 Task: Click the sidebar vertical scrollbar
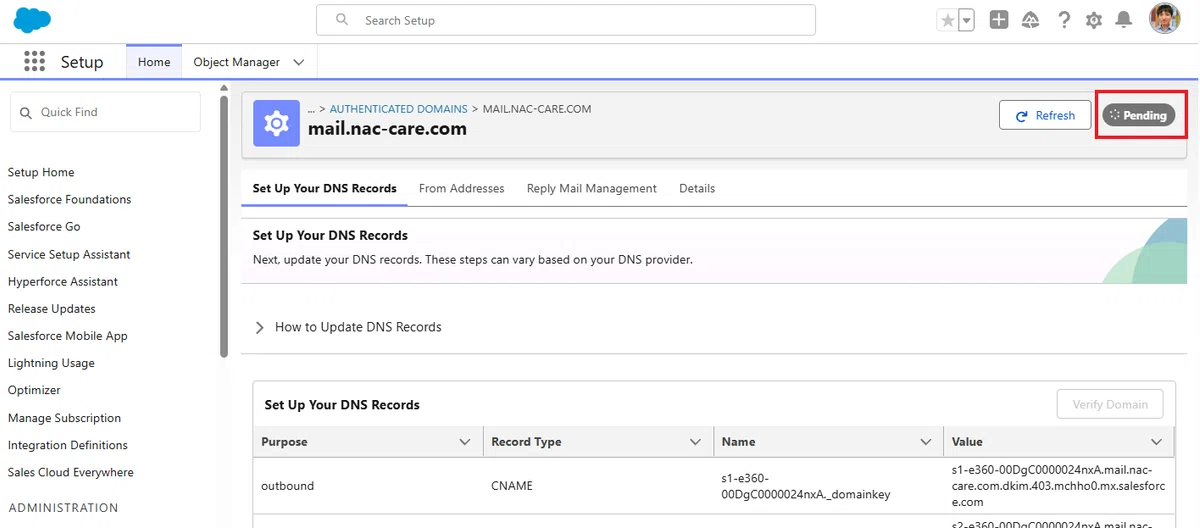click(224, 225)
